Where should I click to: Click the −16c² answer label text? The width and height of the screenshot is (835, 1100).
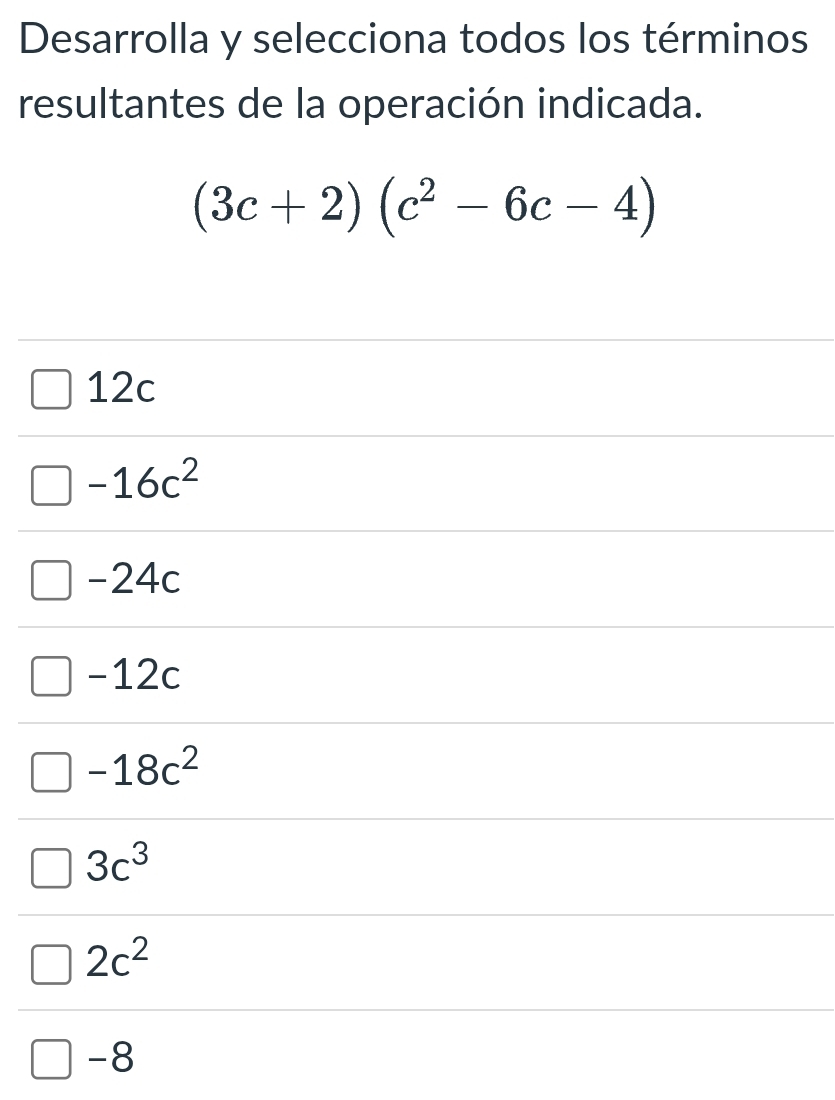coord(143,480)
